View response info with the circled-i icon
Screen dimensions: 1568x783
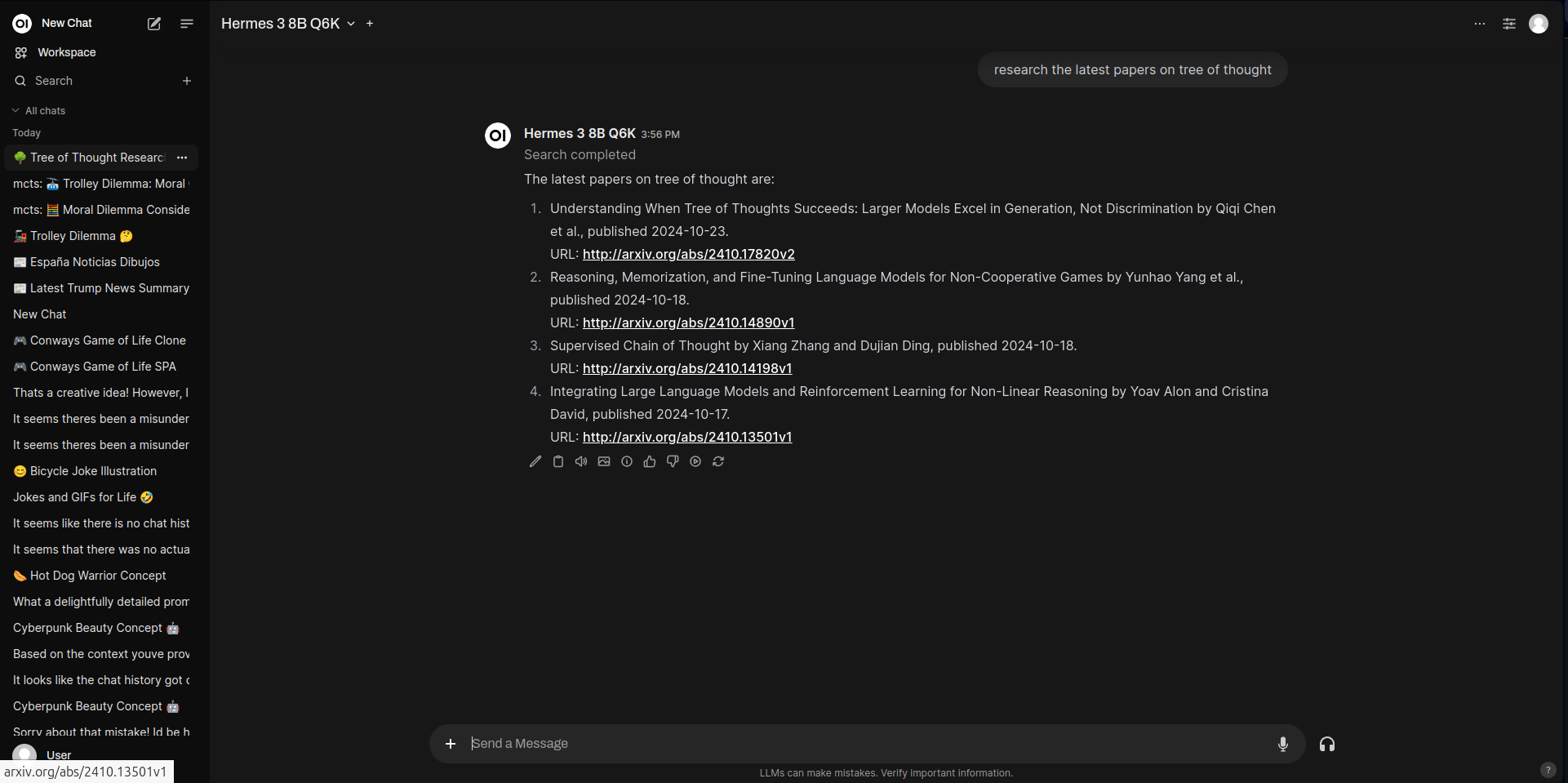627,461
